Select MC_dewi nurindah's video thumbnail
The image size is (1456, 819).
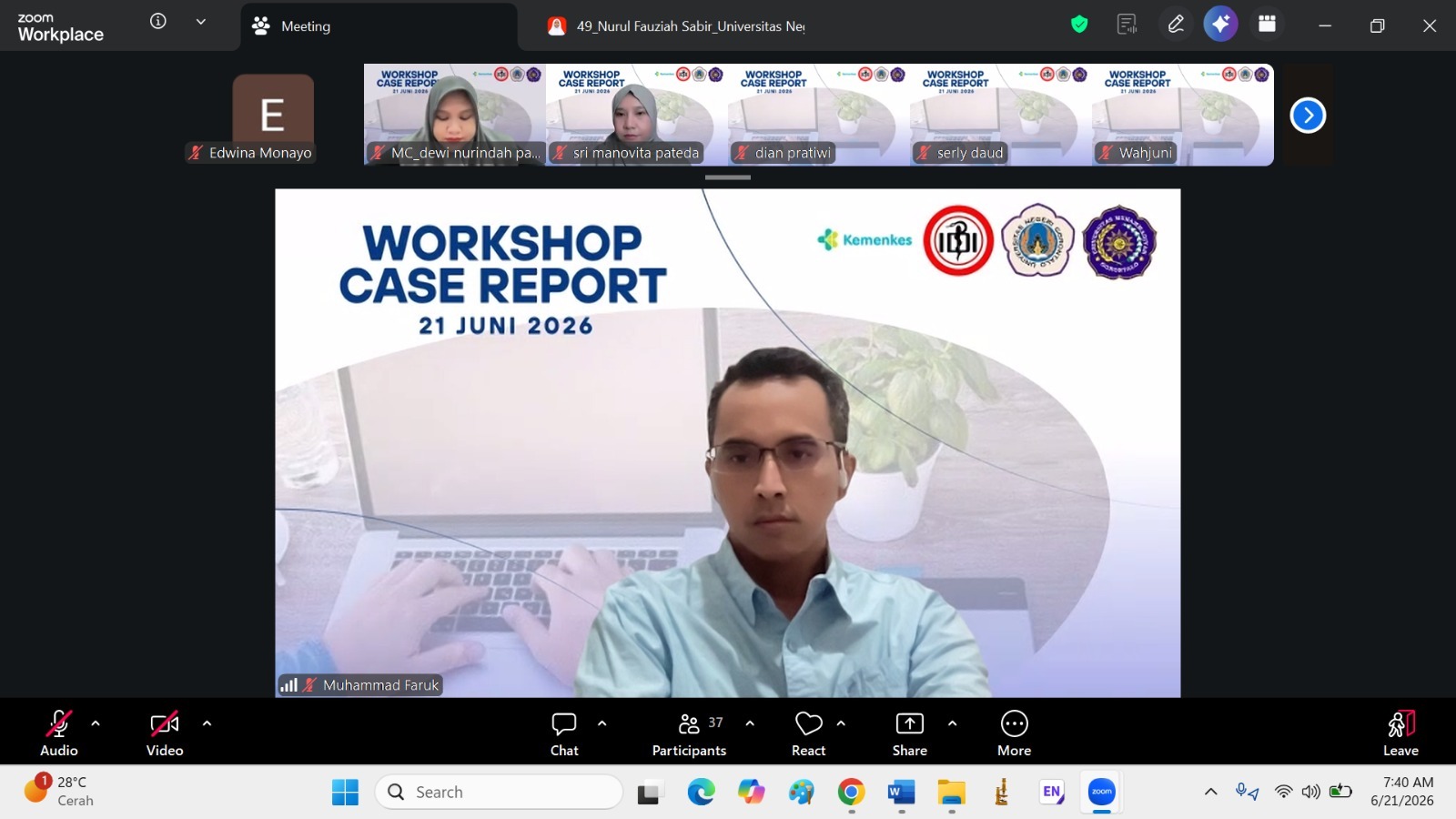coord(455,115)
